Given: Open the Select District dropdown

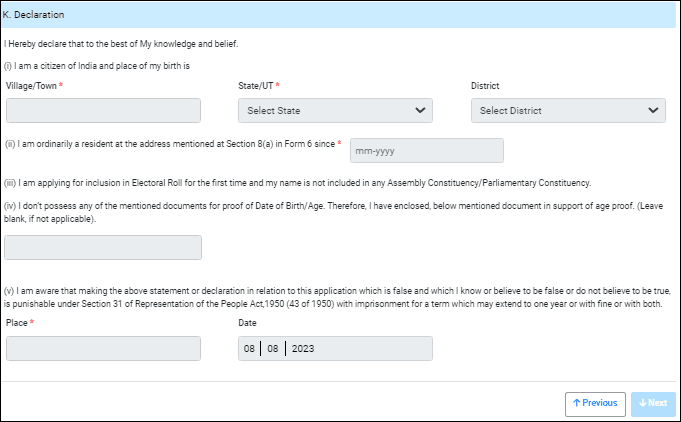Looking at the screenshot, I should (567, 110).
